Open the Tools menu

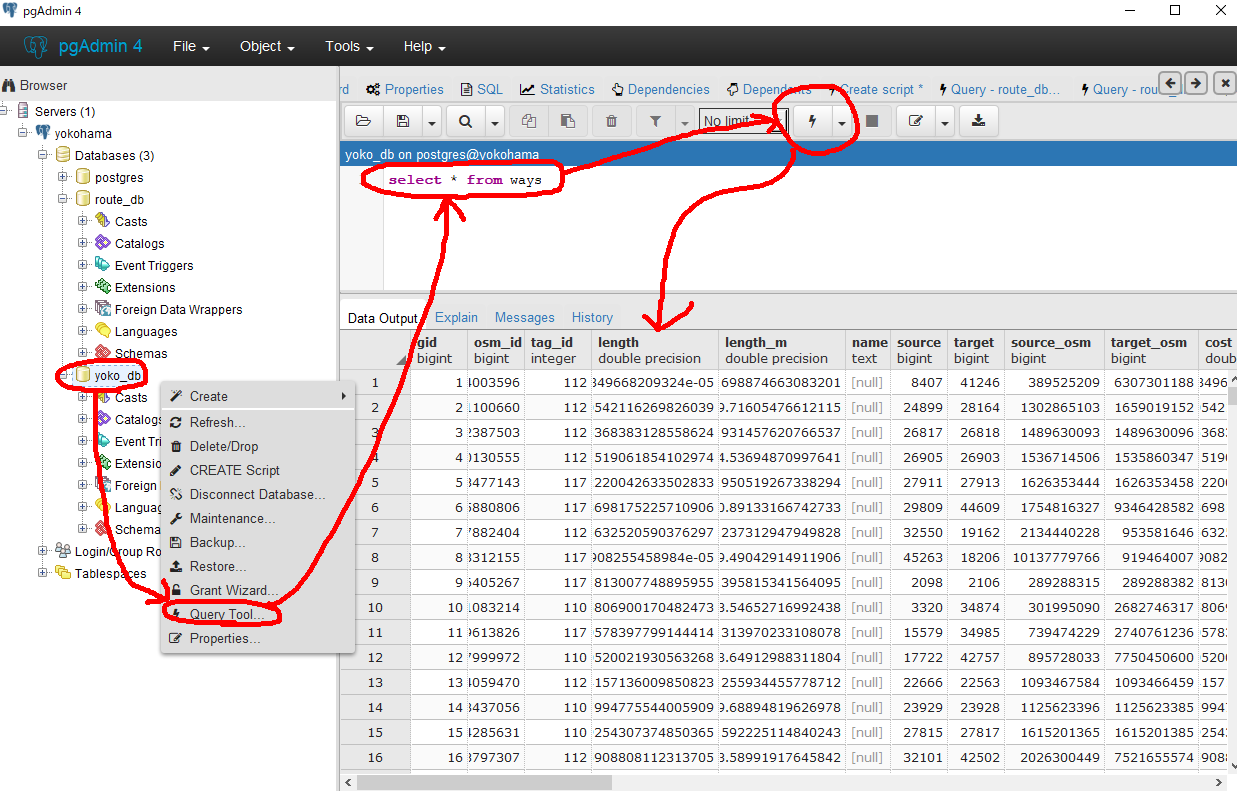(x=349, y=46)
